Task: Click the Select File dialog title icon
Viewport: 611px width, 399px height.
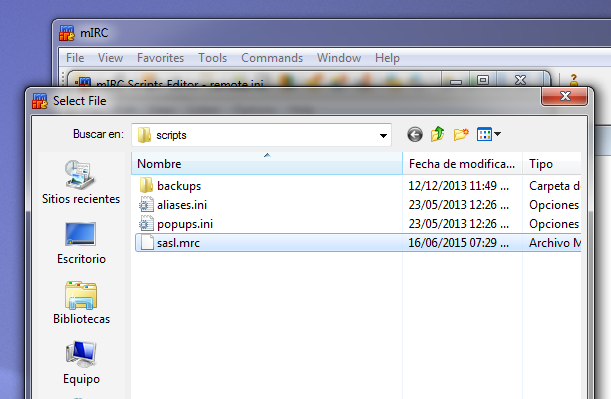Action: click(40, 101)
